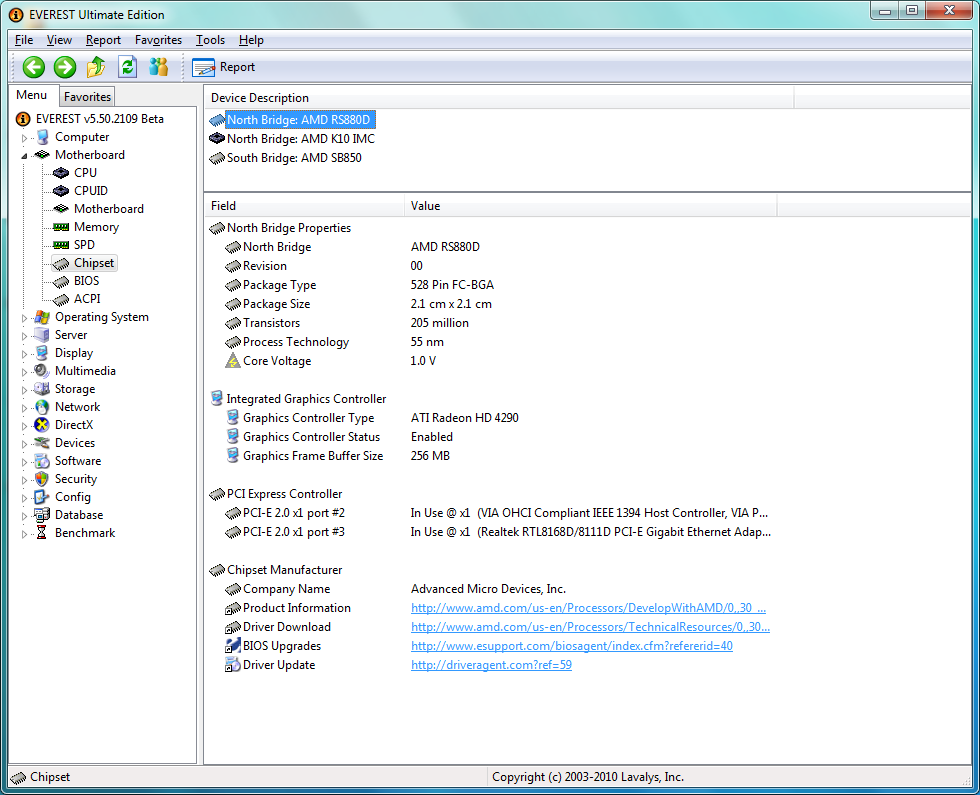The width and height of the screenshot is (980, 795).
Task: Click the green Forward arrow icon
Action: [x=64, y=67]
